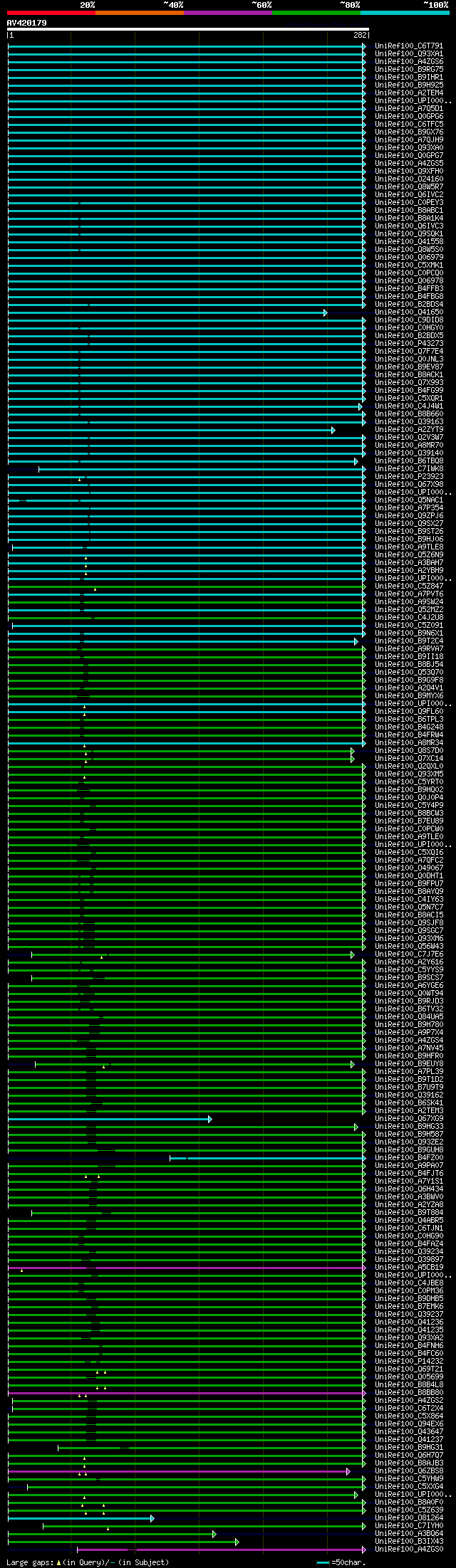Click label UniRef100_C7IYH0
Viewport: 456px width, 1568px height.
(x=409, y=1526)
